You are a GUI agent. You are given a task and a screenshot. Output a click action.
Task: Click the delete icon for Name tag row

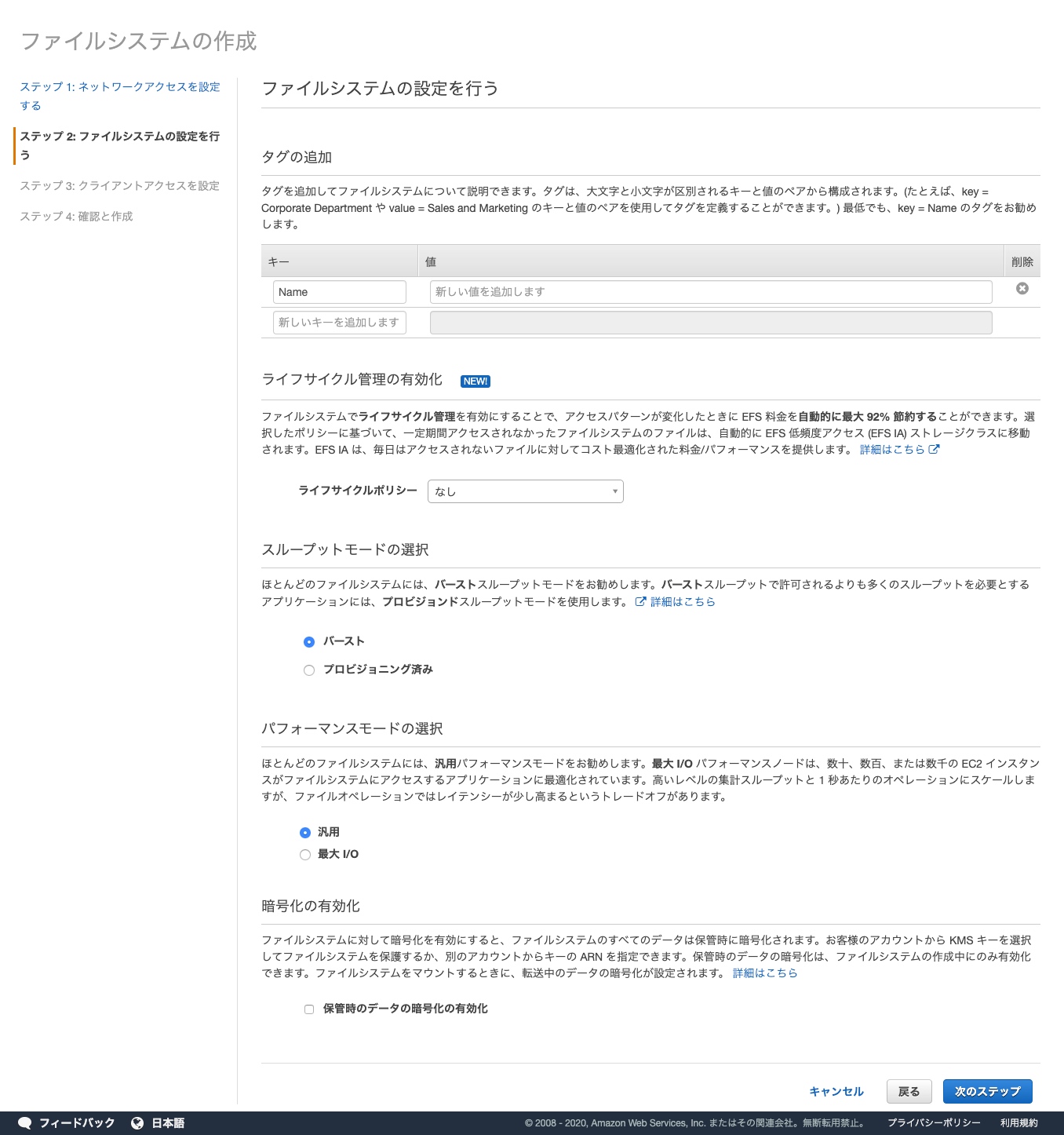pyautogui.click(x=1022, y=289)
